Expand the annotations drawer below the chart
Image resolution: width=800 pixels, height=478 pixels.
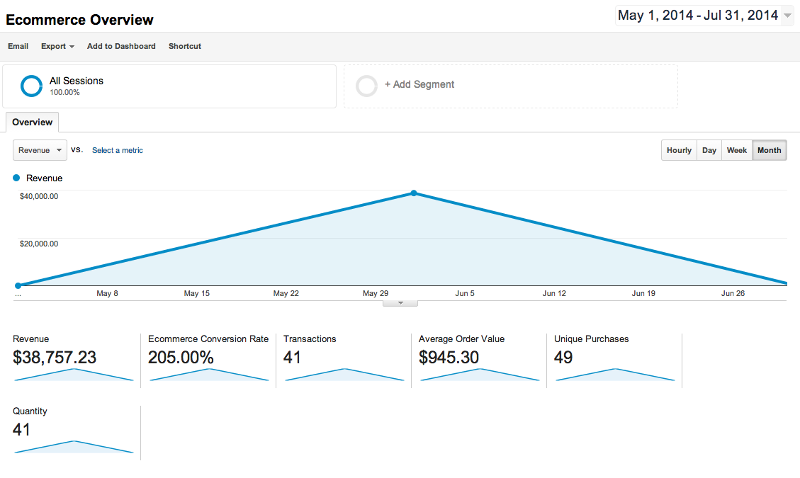(400, 303)
